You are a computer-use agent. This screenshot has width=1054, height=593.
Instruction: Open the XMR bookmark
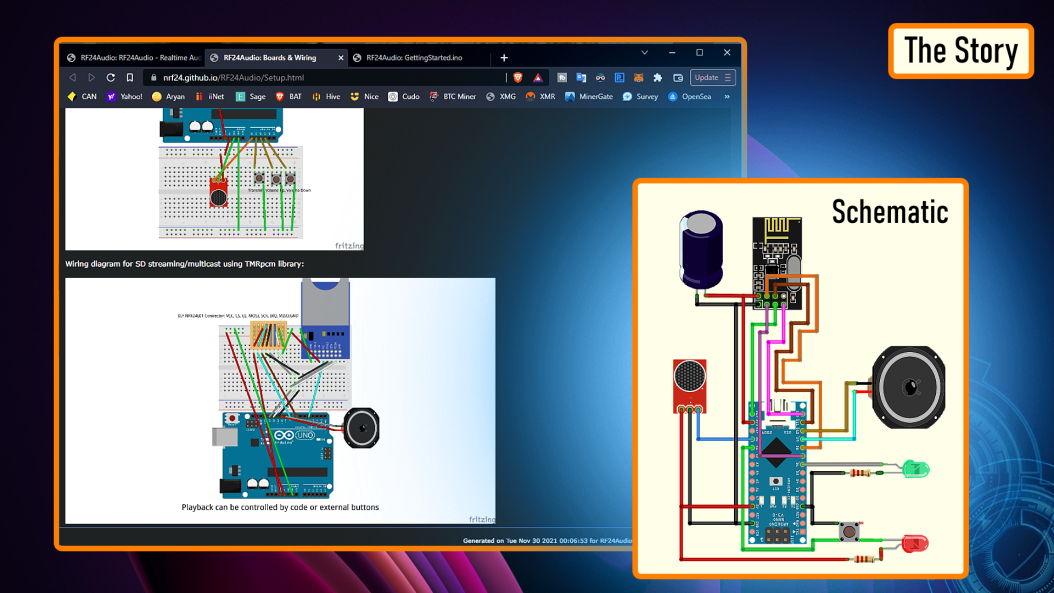541,97
